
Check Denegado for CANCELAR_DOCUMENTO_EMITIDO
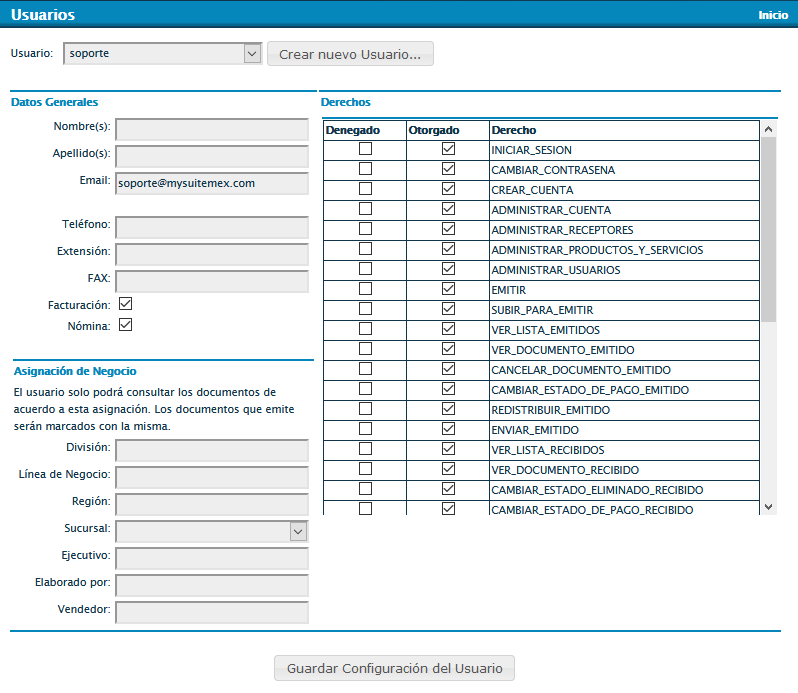click(365, 369)
